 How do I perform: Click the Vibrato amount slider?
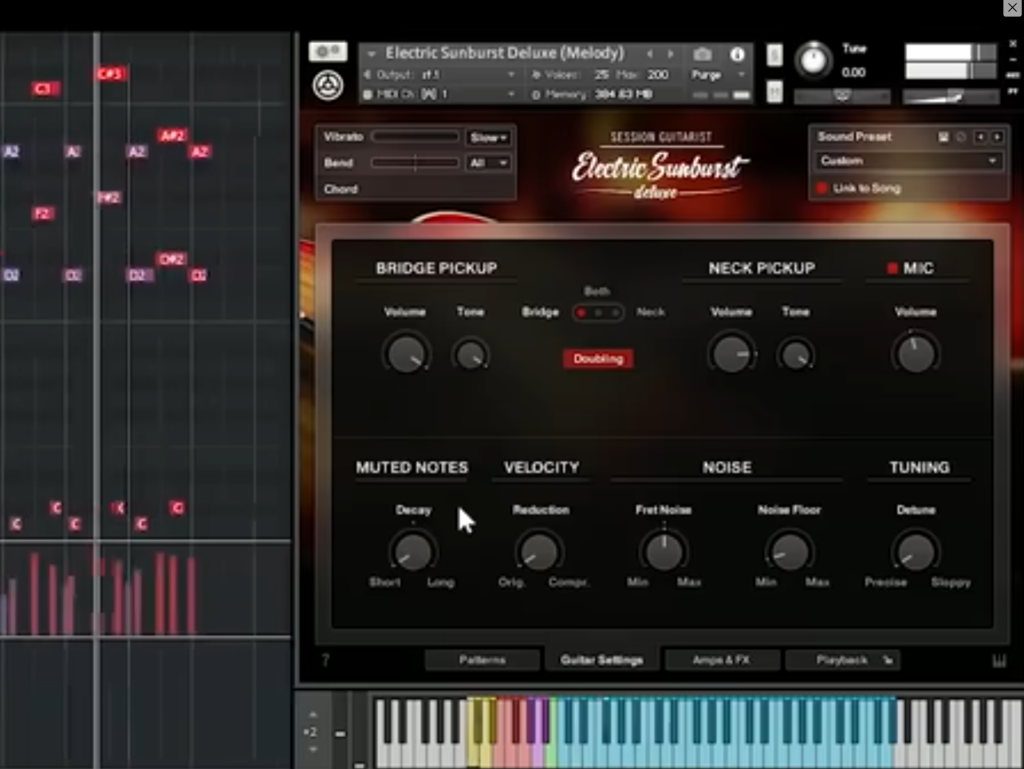pos(415,136)
